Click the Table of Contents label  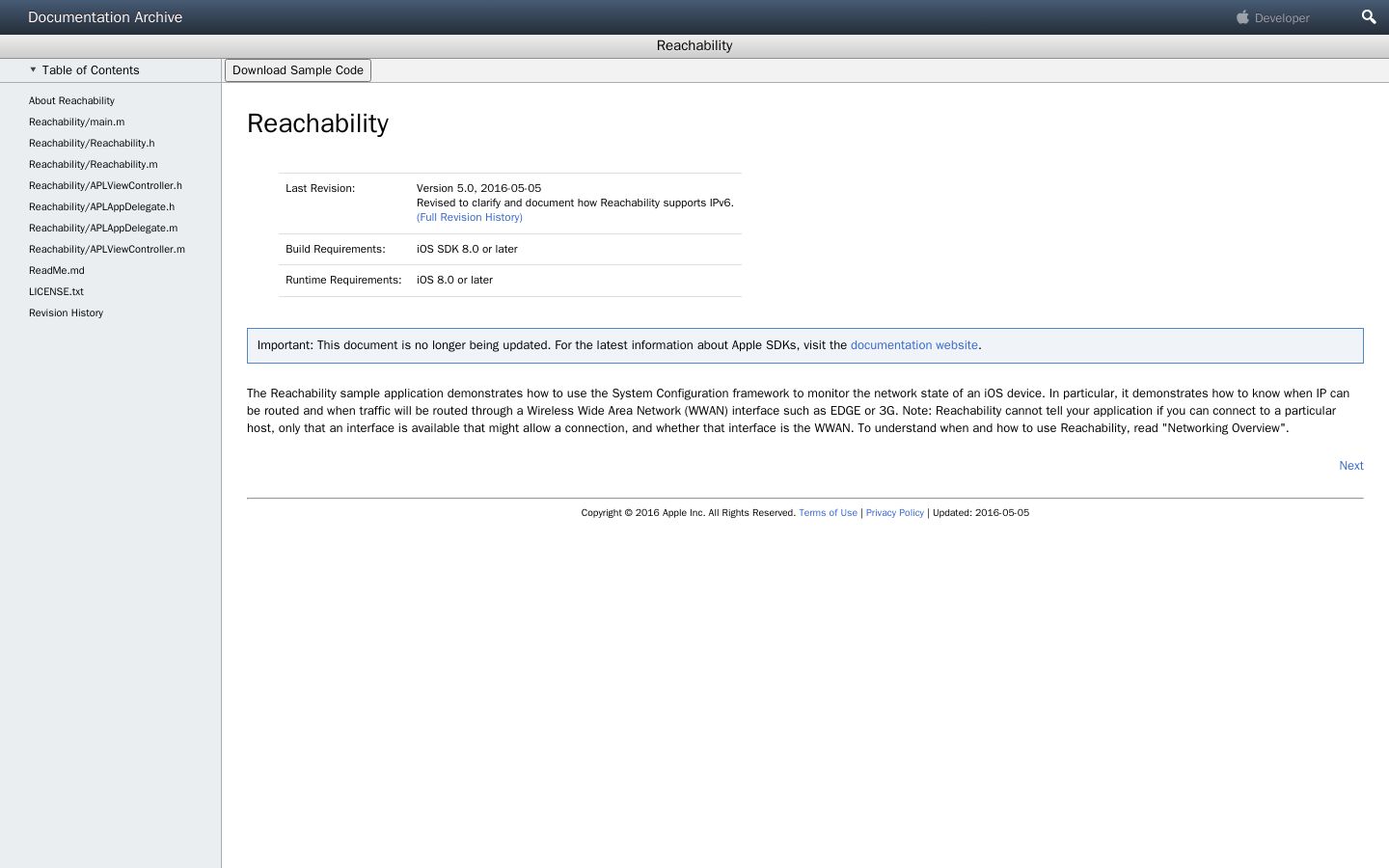pos(91,70)
